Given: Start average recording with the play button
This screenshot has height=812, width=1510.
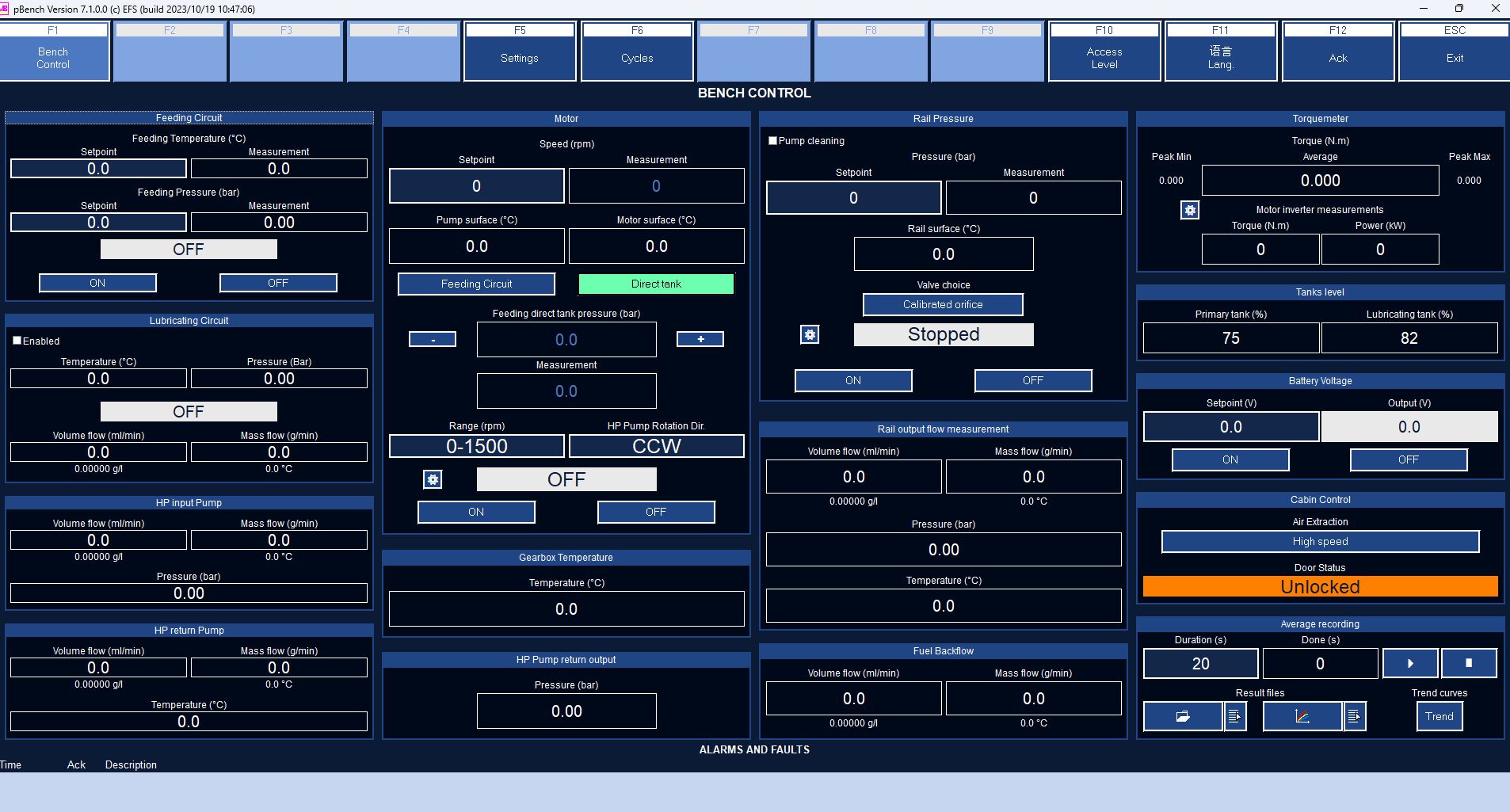Looking at the screenshot, I should coord(1409,664).
